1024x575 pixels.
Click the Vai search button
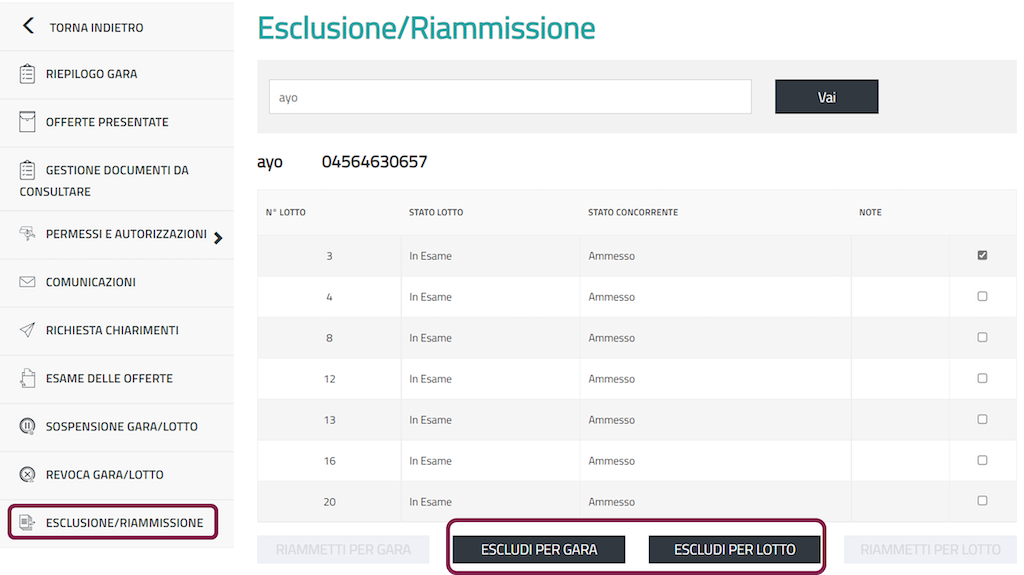pos(826,97)
